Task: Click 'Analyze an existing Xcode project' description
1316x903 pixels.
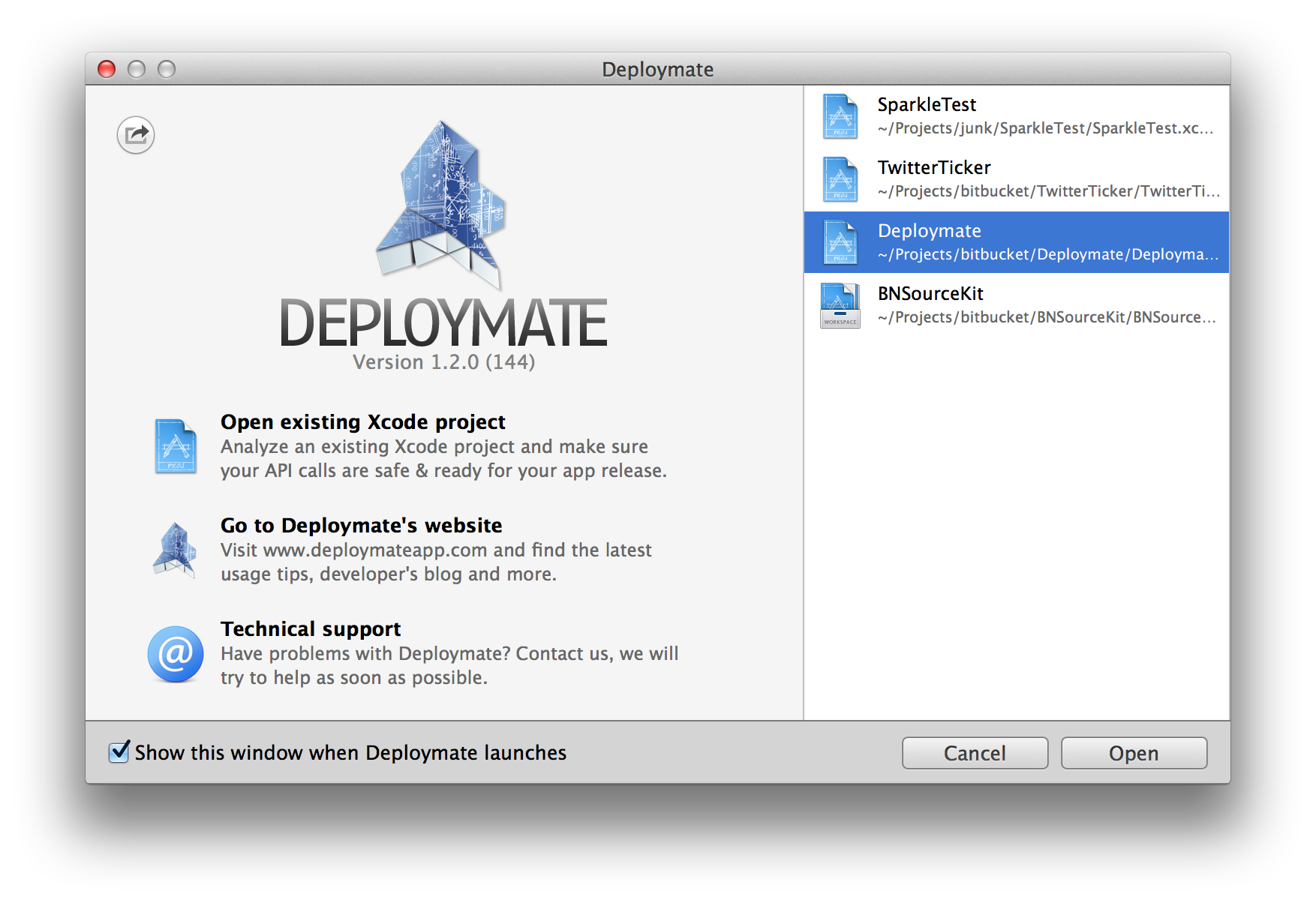Action: (443, 459)
